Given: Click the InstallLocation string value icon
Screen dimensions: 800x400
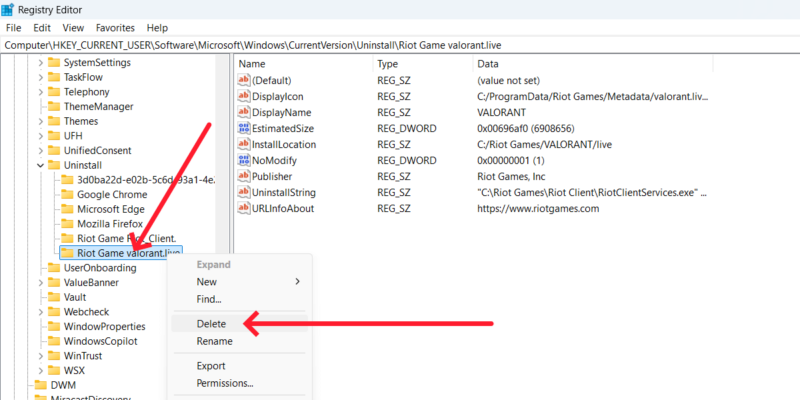Looking at the screenshot, I should click(x=244, y=145).
